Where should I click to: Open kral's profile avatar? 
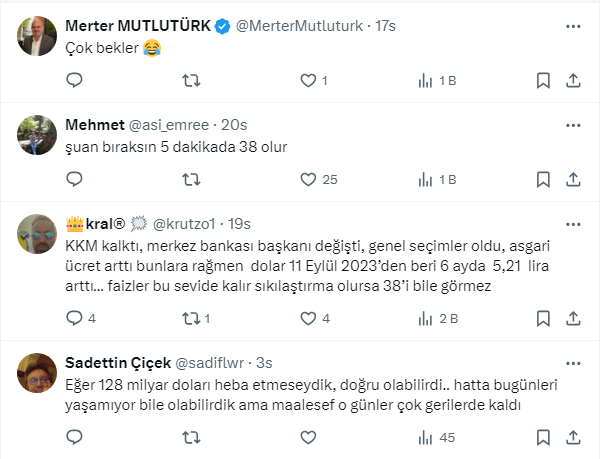click(x=35, y=234)
